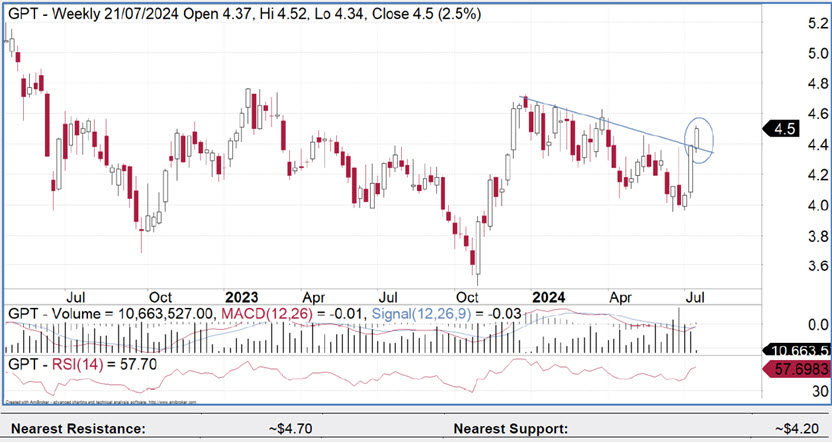Click the Apr label right of 2024
The image size is (832, 443).
coord(623,297)
